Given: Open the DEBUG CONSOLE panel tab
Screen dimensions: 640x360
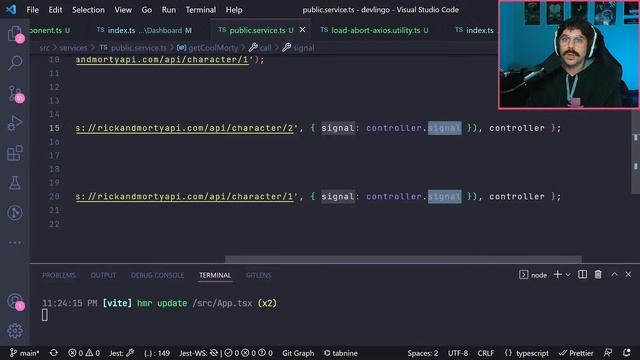Looking at the screenshot, I should click(158, 276).
